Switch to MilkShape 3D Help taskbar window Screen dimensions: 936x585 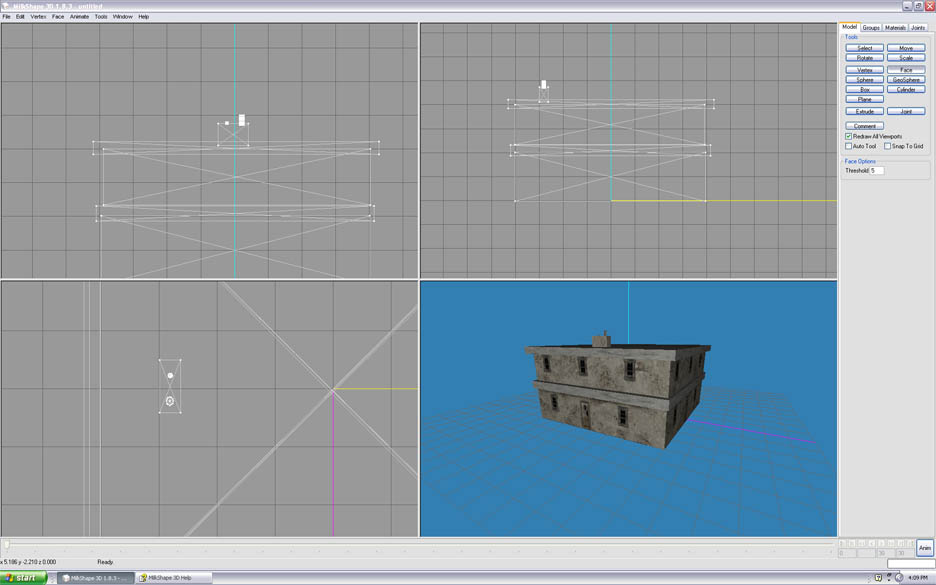[x=174, y=578]
